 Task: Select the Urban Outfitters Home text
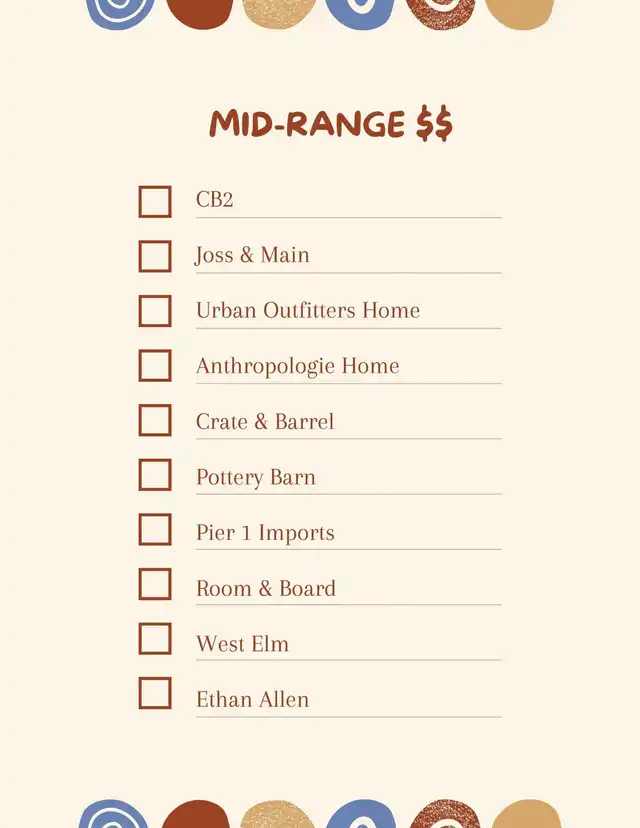[307, 310]
